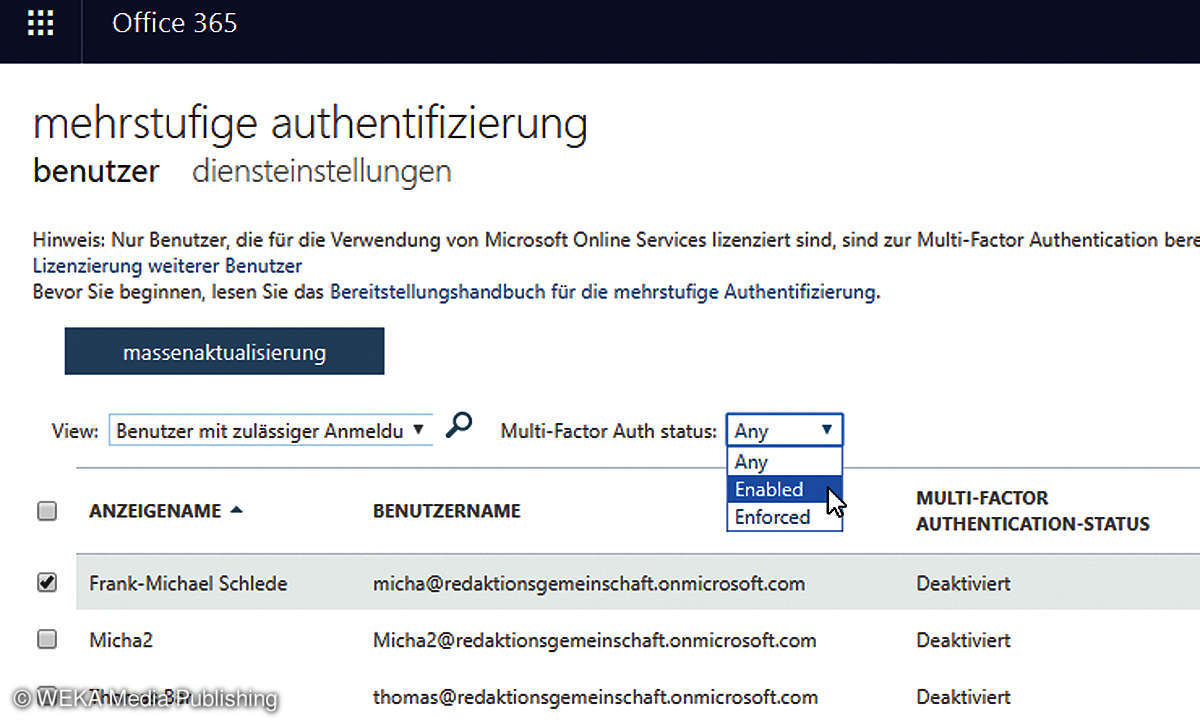1200x720 pixels.
Task: Switch to the benutzer tab
Action: [x=96, y=172]
